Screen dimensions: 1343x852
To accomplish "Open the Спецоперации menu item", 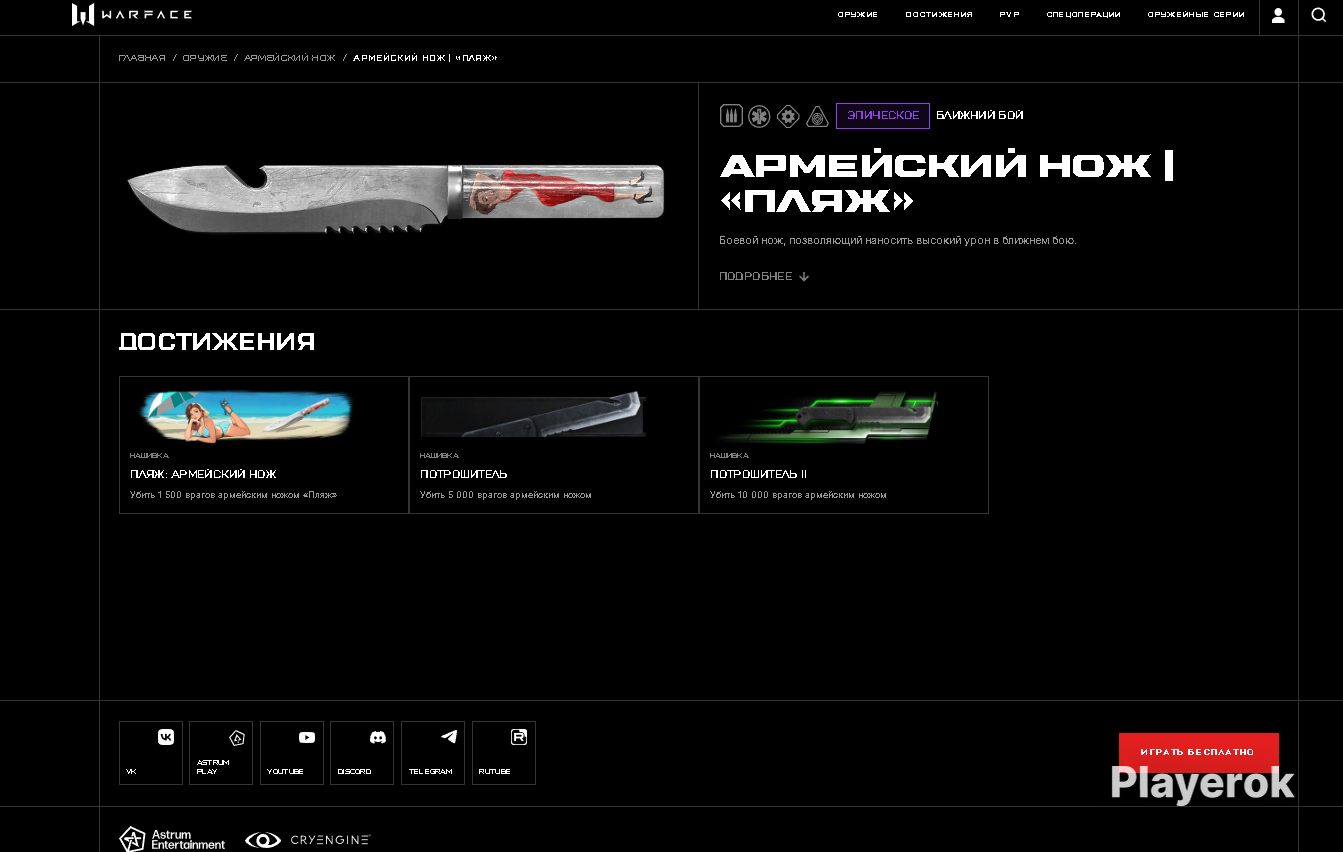I will (x=1083, y=15).
